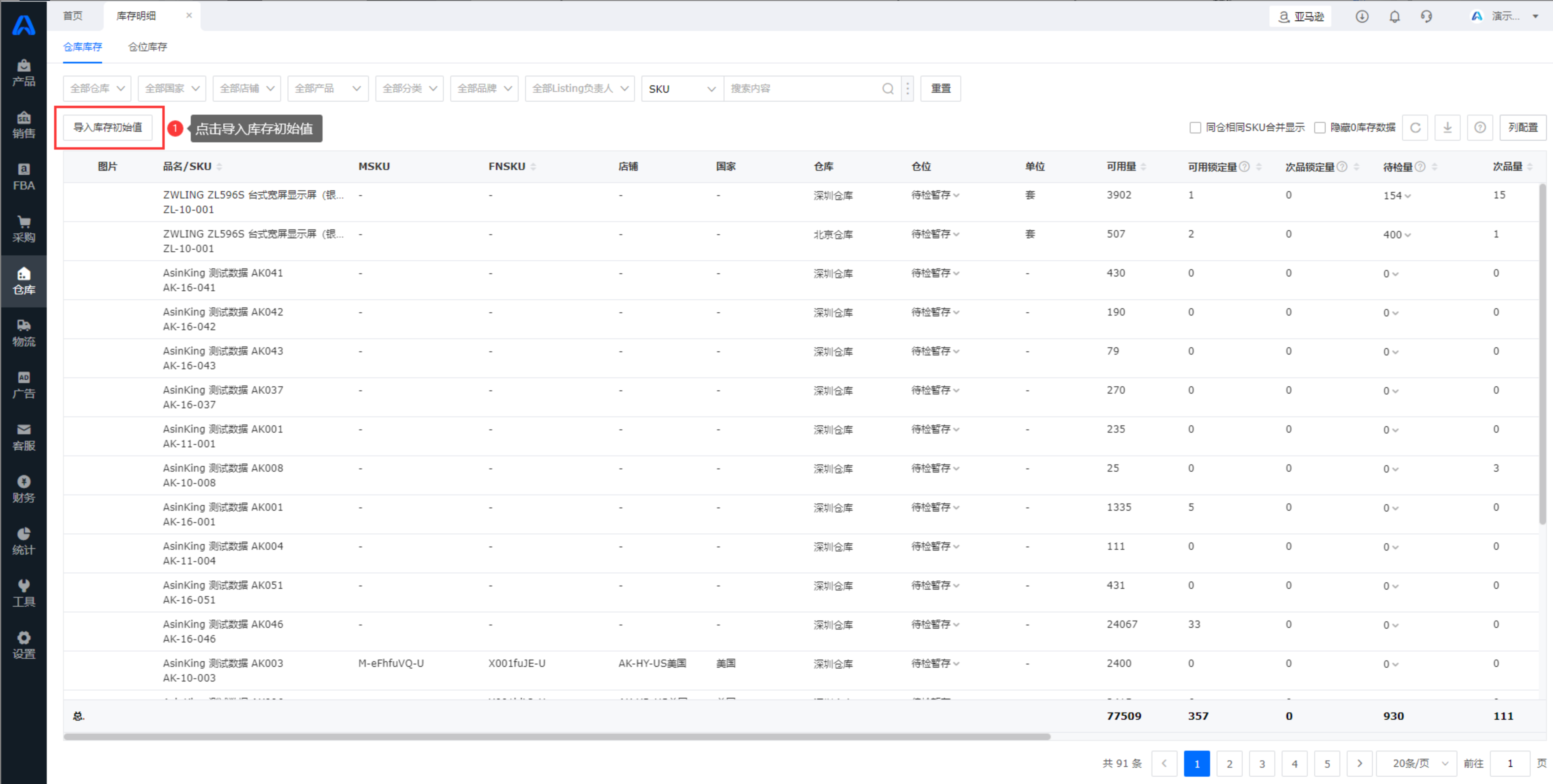Click SKU text AK-10-003

[x=189, y=678]
